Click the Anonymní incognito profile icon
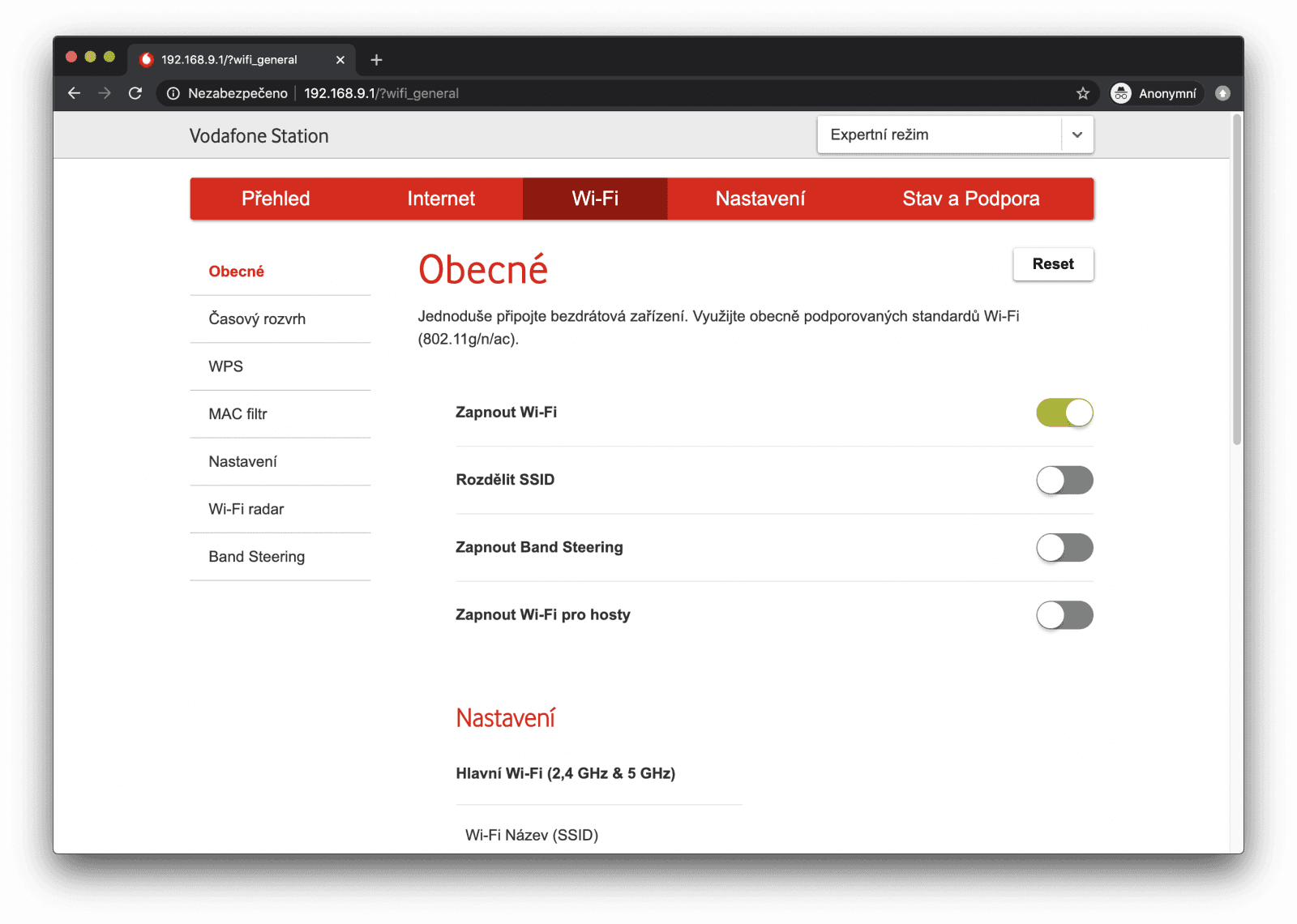 (x=1121, y=93)
